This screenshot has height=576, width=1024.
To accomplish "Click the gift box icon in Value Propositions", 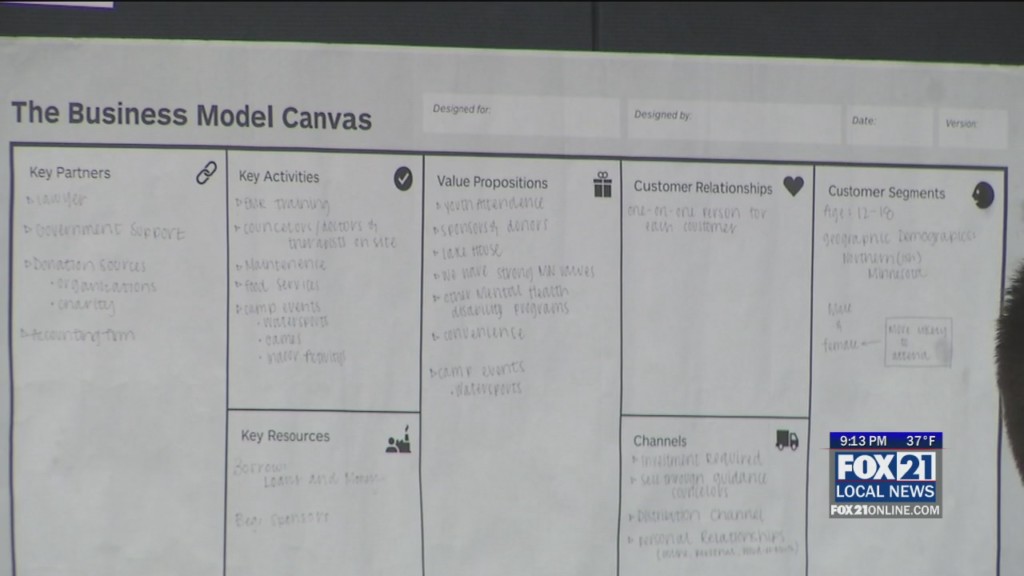I will pos(602,184).
